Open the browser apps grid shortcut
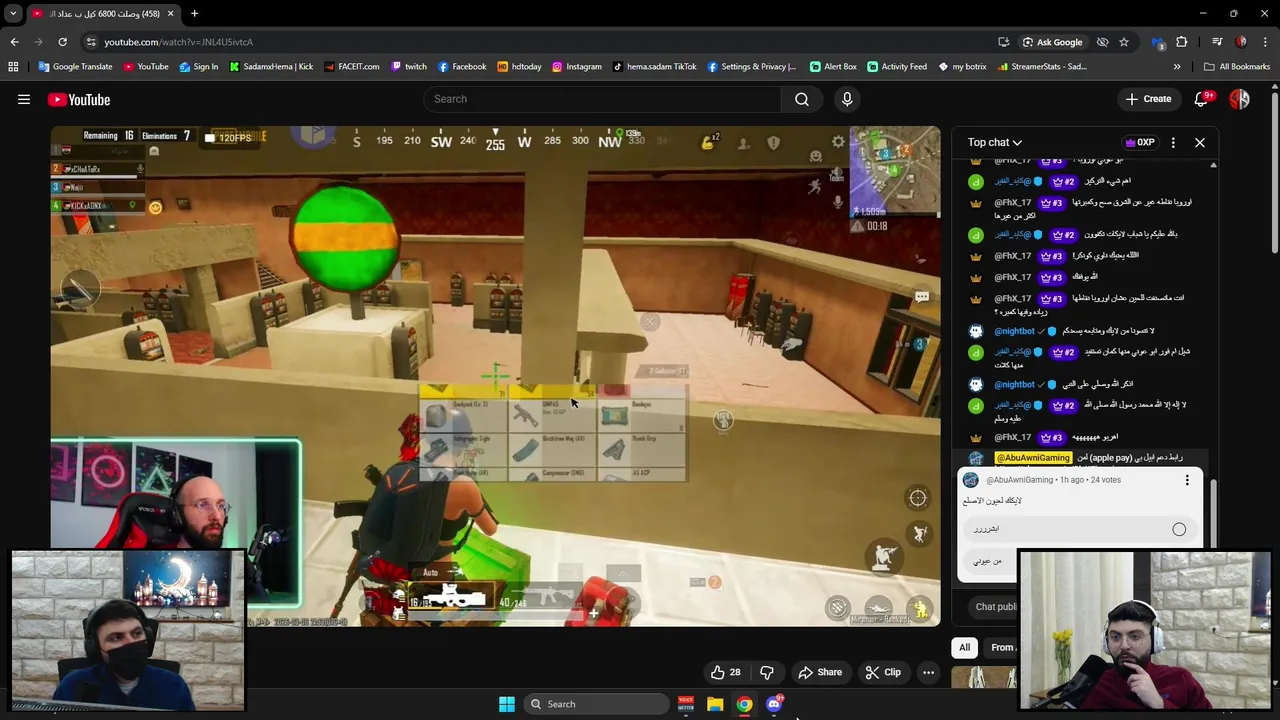This screenshot has height=720, width=1280. (13, 67)
